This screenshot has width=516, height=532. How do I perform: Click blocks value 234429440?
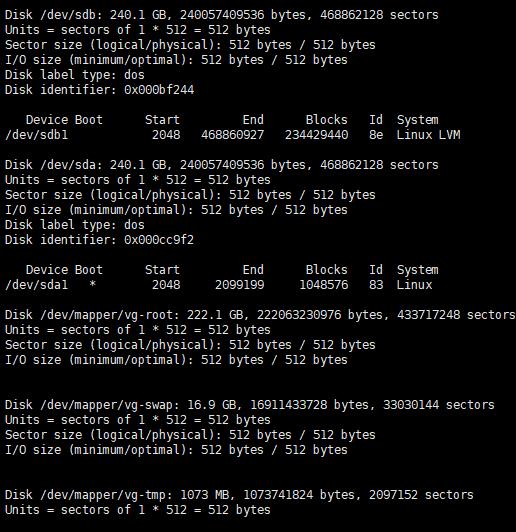(316, 135)
